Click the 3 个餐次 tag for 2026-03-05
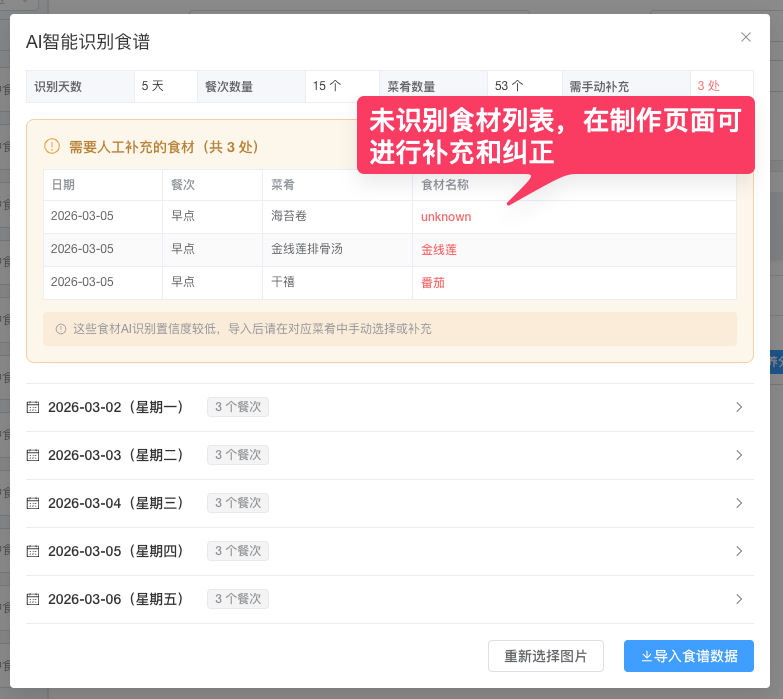783x699 pixels. pos(238,551)
